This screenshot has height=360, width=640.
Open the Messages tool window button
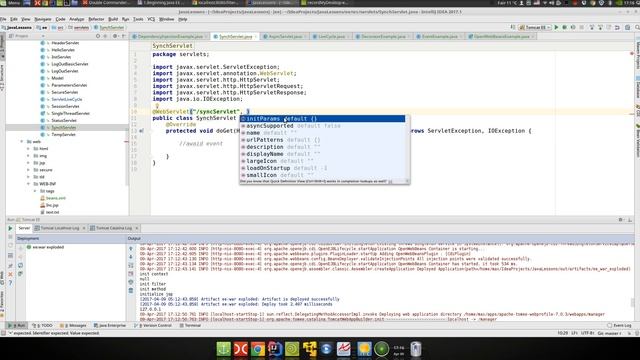tap(73, 326)
